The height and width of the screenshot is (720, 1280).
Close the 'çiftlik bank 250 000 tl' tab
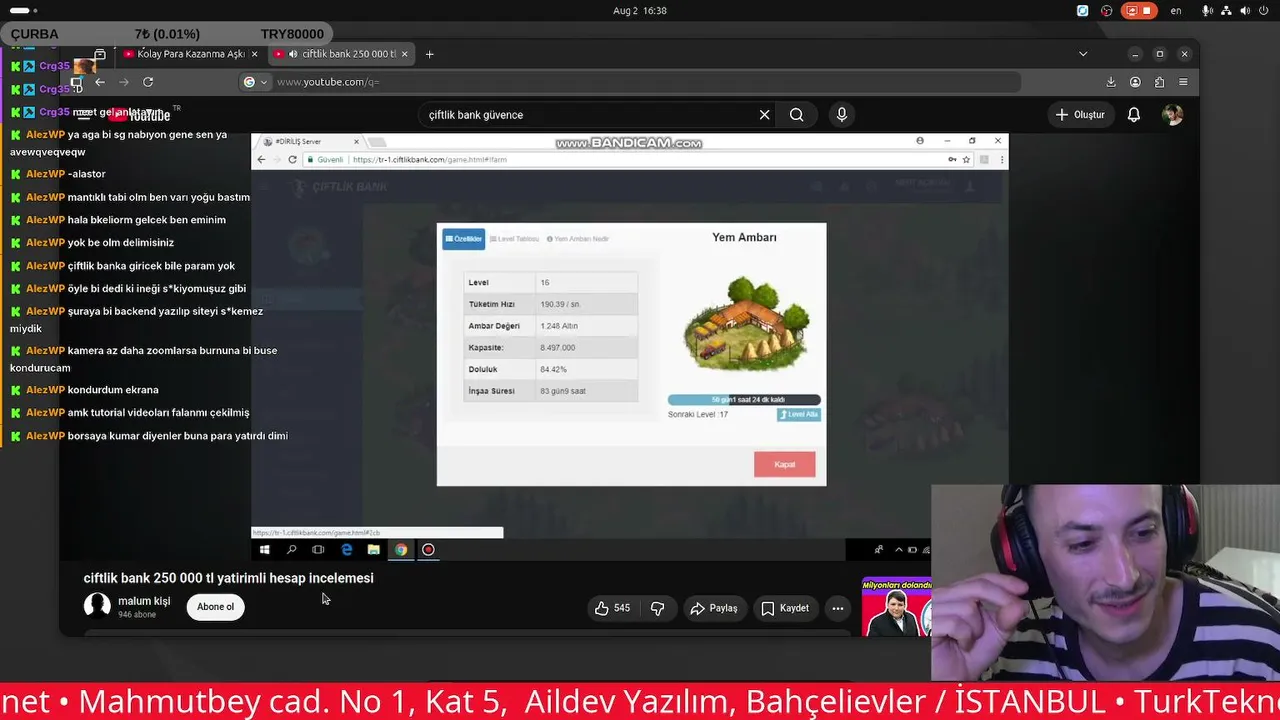pyautogui.click(x=406, y=54)
